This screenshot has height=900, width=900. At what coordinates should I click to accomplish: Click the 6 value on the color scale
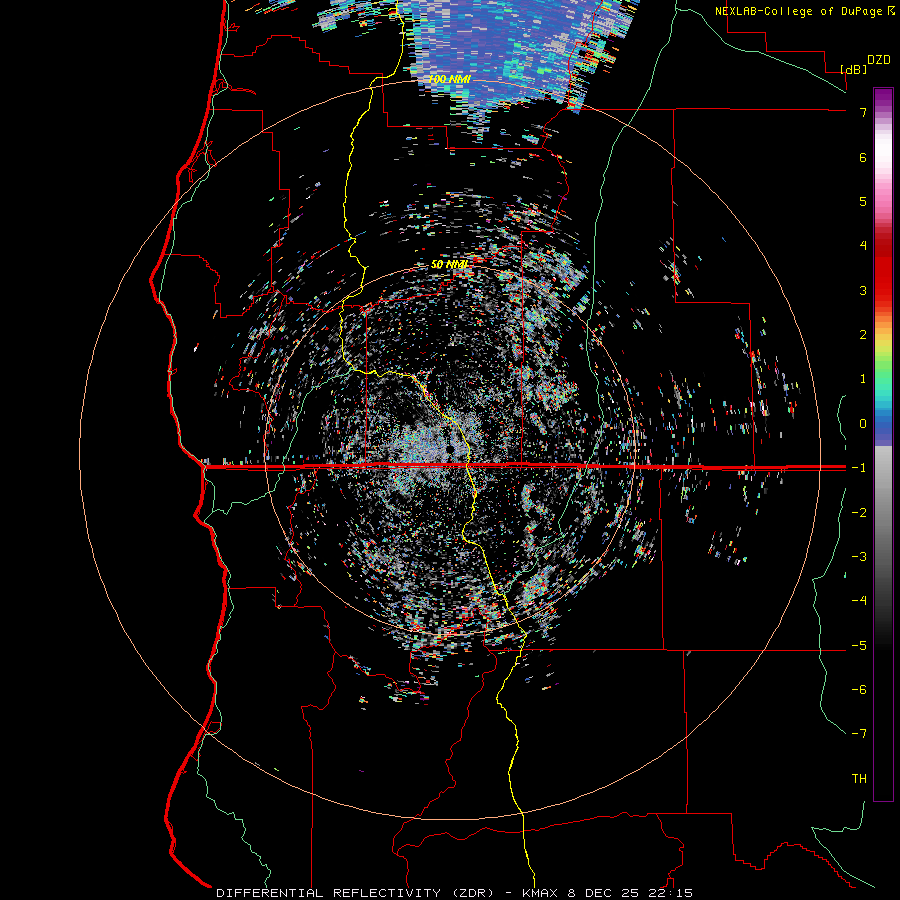coord(863,157)
